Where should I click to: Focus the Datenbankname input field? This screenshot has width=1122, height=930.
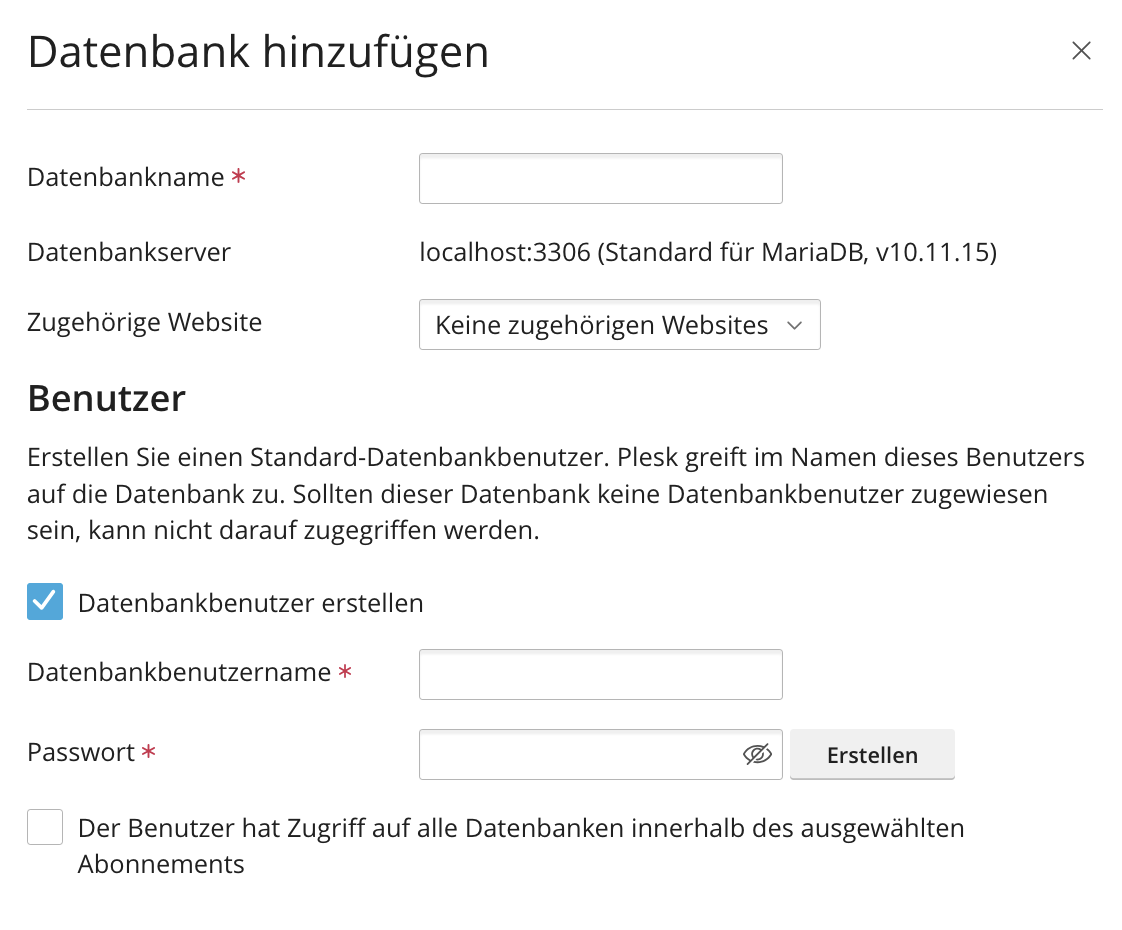(600, 179)
